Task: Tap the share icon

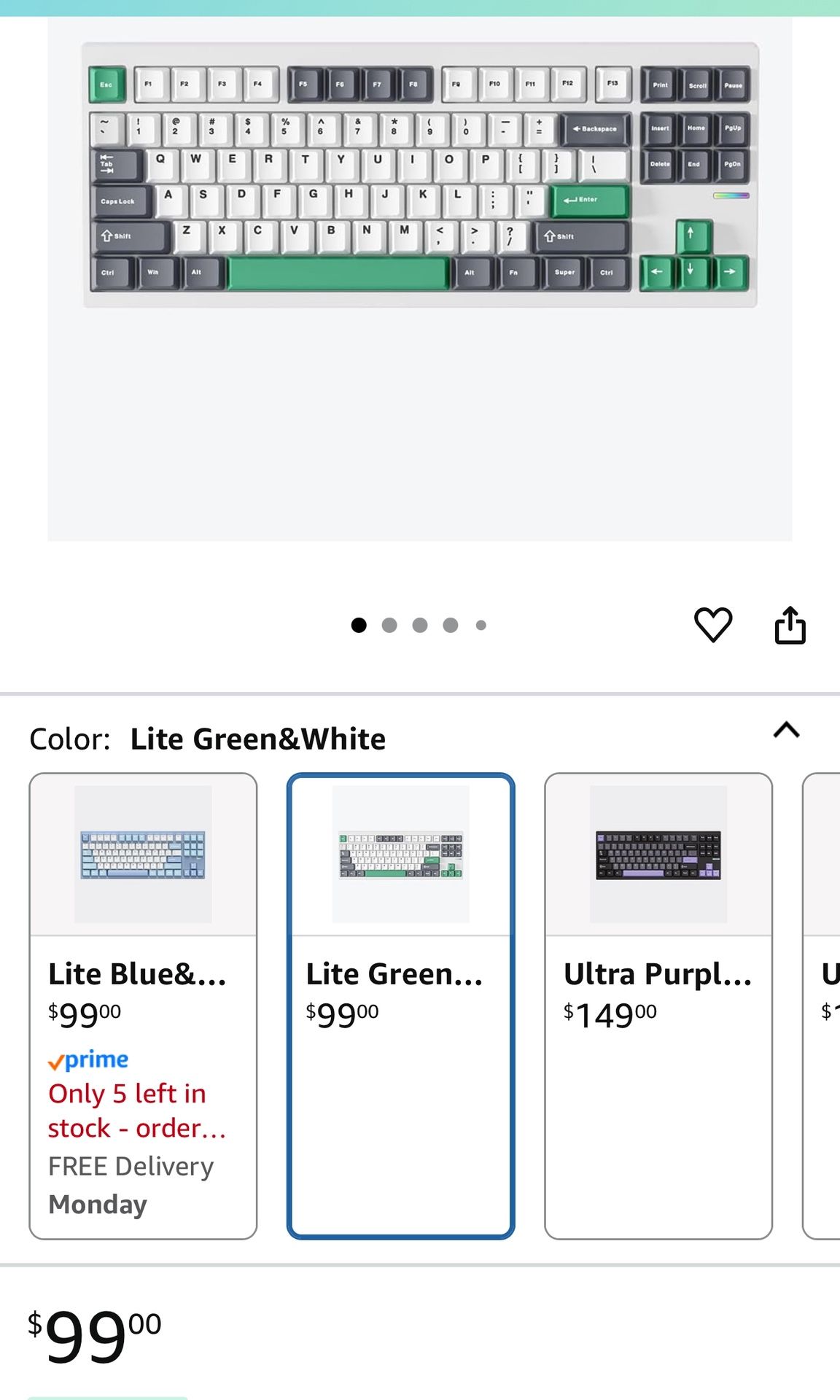Action: coord(790,625)
